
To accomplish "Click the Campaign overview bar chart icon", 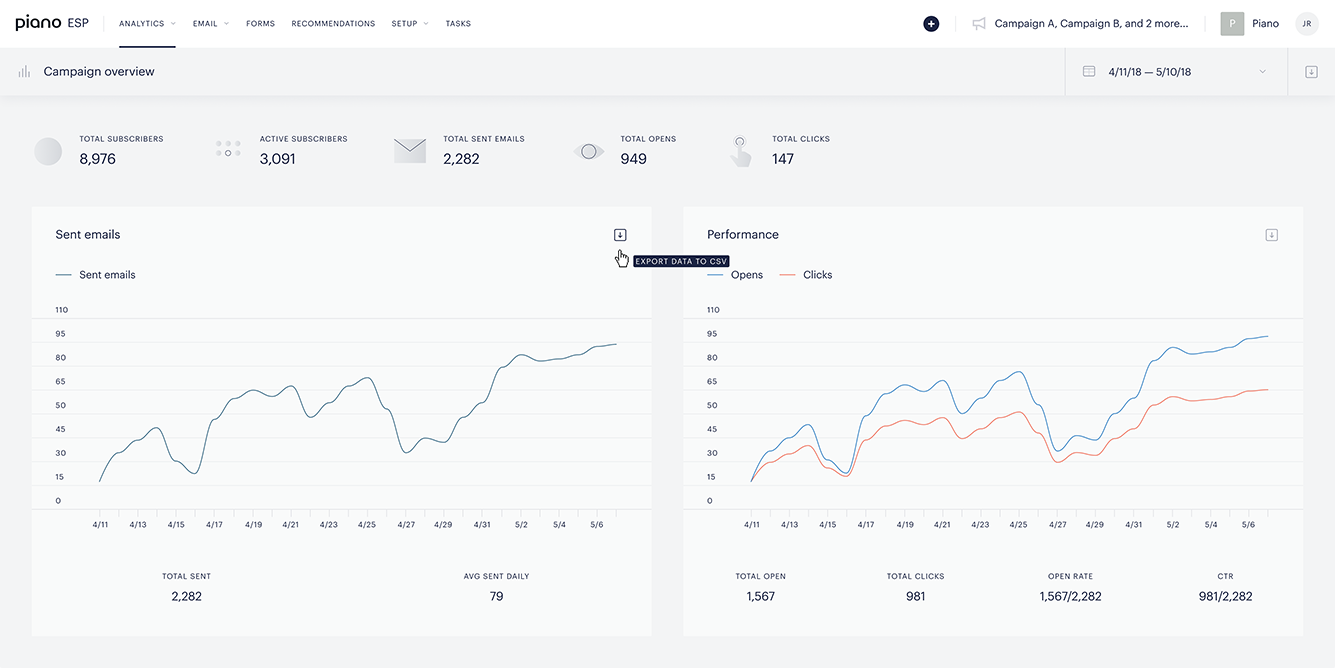I will pyautogui.click(x=24, y=72).
